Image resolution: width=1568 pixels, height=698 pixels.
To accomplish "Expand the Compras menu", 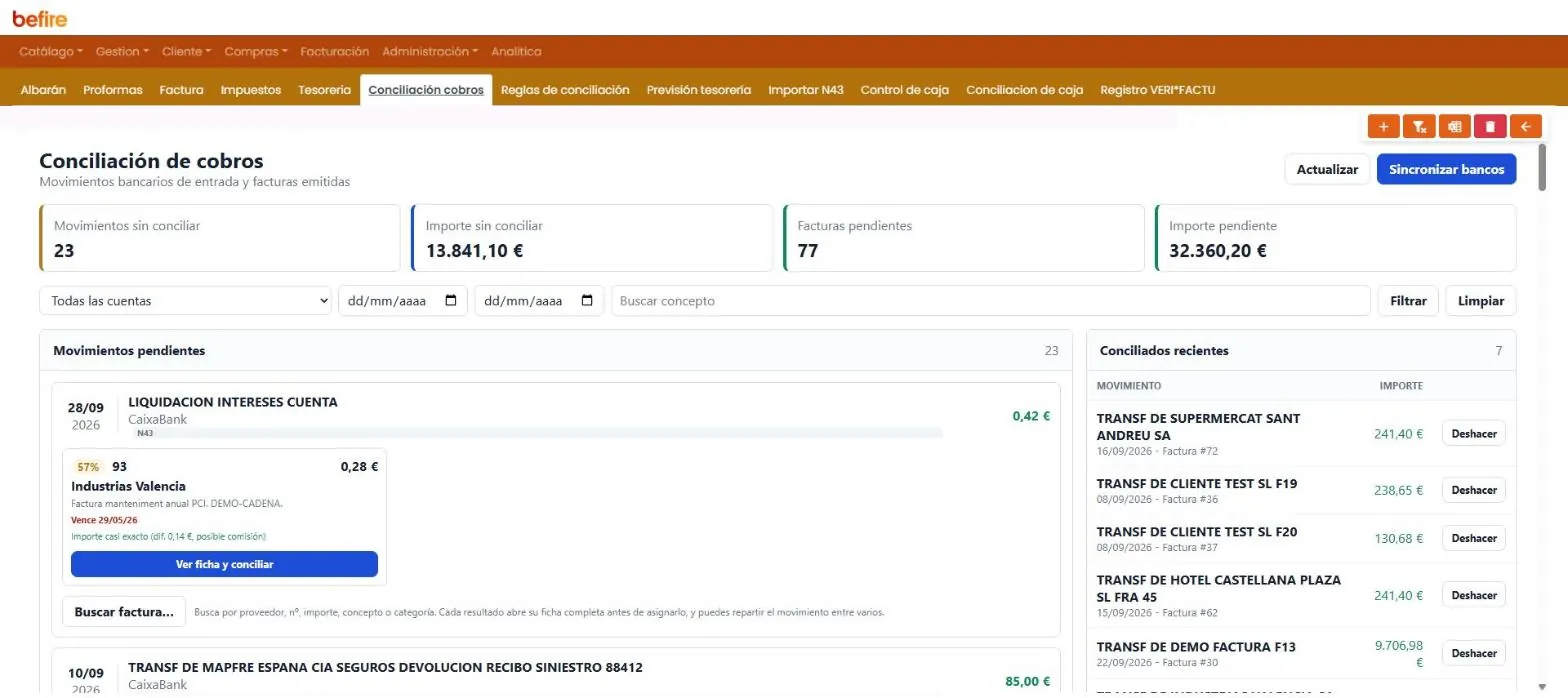I will point(256,51).
